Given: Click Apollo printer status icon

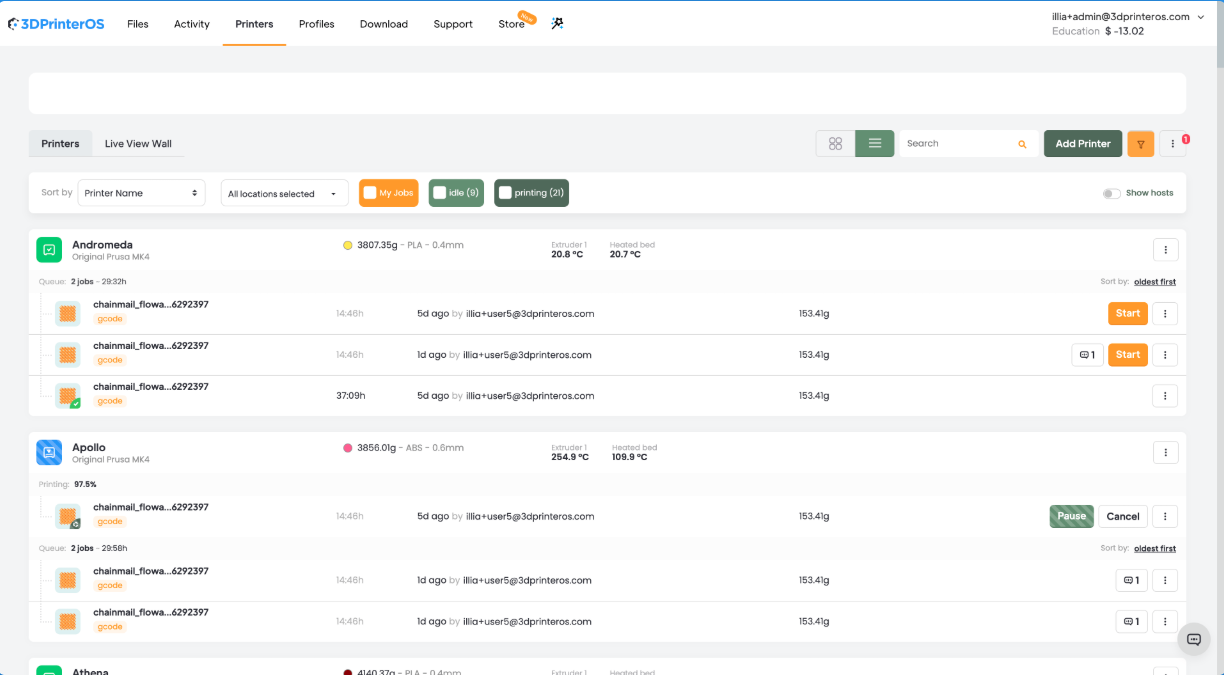Looking at the screenshot, I should pyautogui.click(x=49, y=452).
